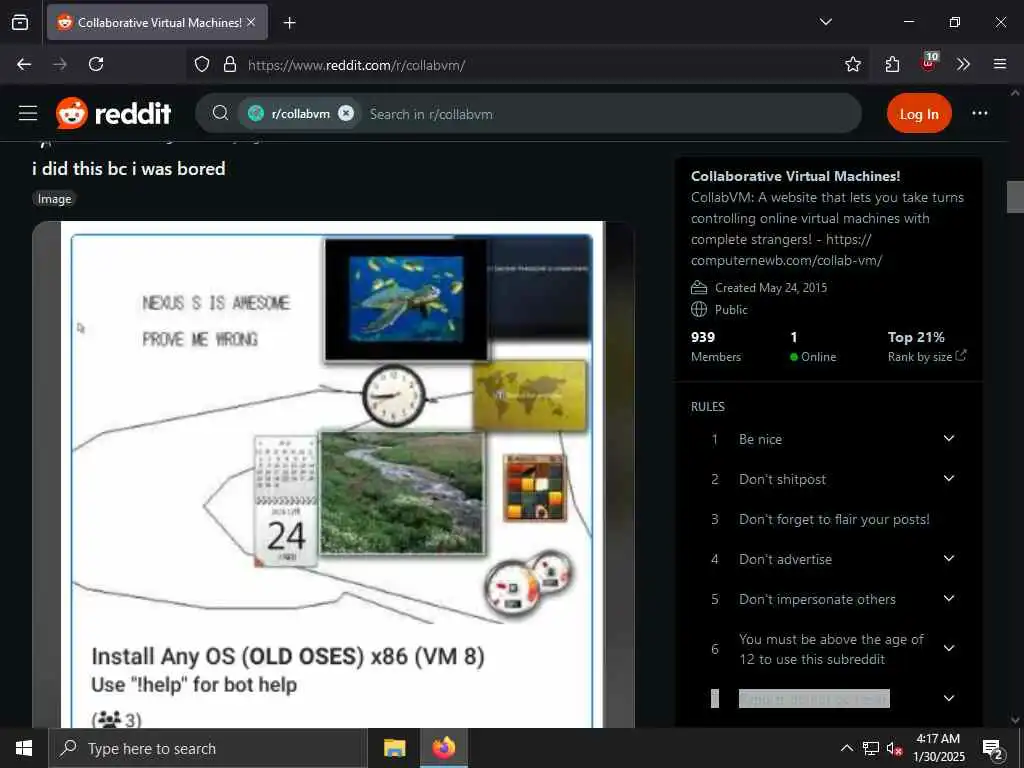
Task: Go back to the previous page
Action: click(24, 64)
